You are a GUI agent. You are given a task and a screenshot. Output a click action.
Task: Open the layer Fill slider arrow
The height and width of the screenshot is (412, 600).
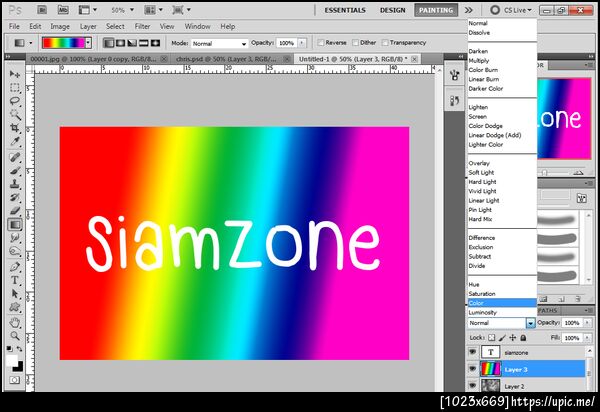pyautogui.click(x=587, y=338)
